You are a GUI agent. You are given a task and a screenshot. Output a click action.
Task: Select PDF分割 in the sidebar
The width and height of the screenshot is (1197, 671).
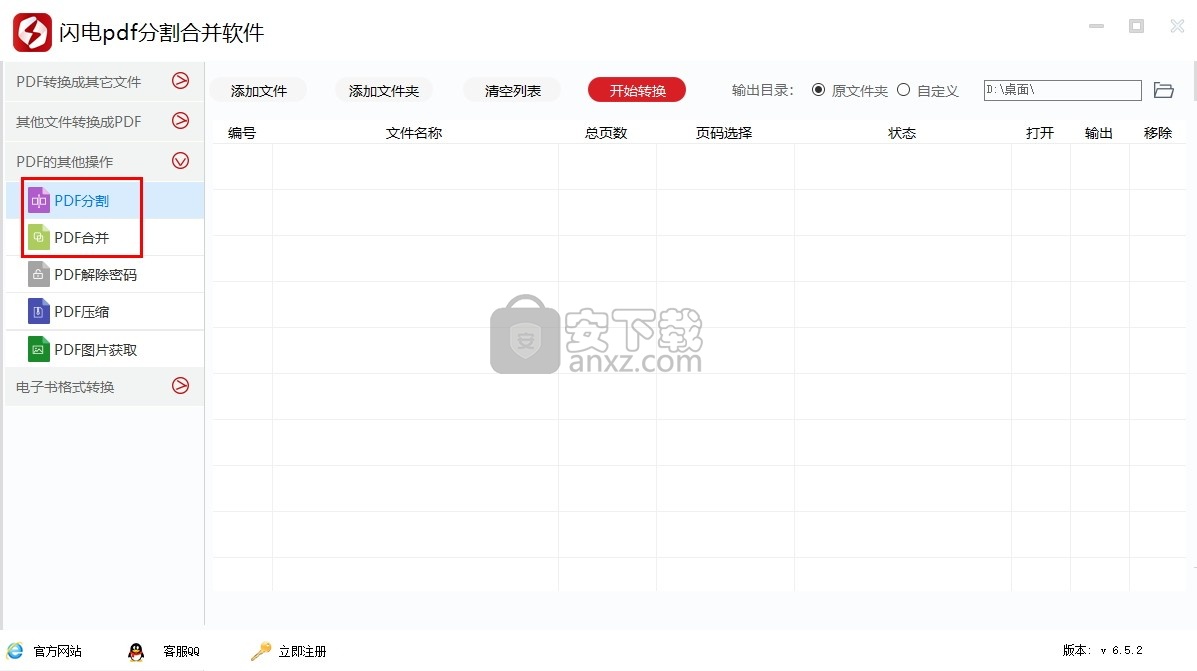pyautogui.click(x=105, y=201)
